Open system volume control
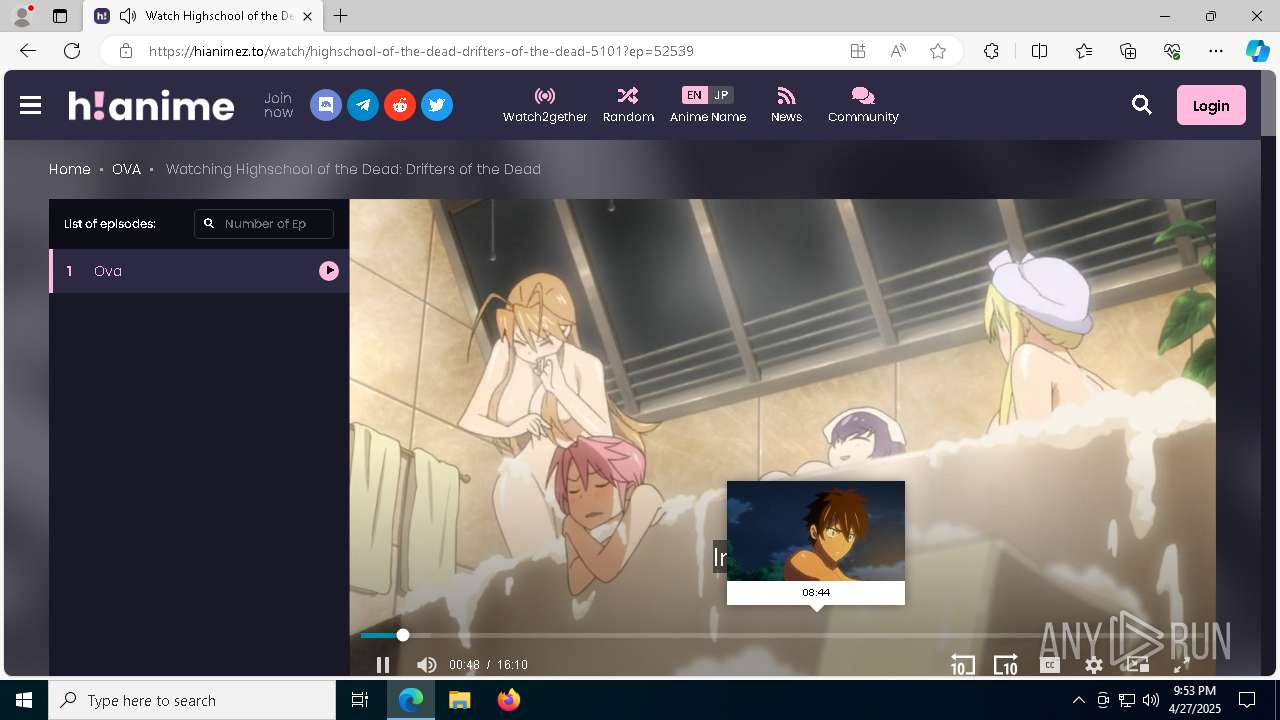This screenshot has height=720, width=1280. pos(1151,700)
